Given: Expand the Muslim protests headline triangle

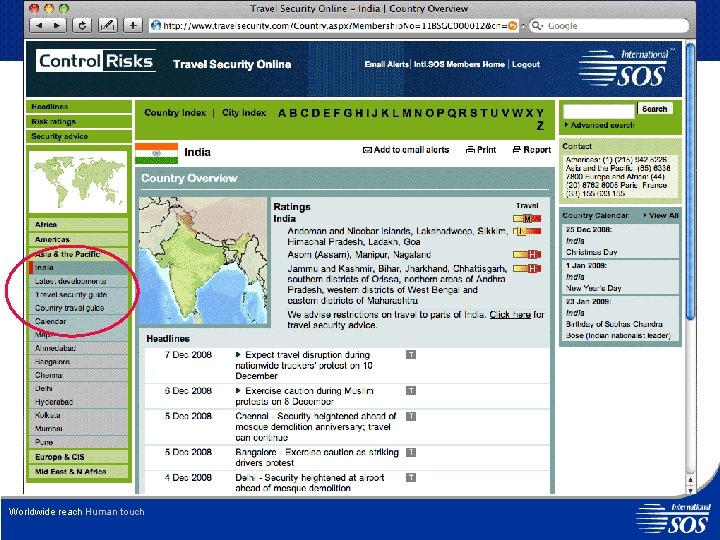Looking at the screenshot, I should (238, 390).
